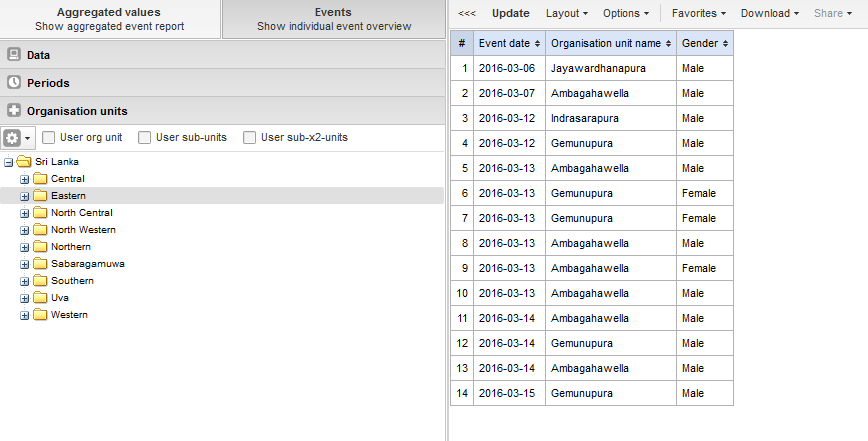The height and width of the screenshot is (441, 868).
Task: Sort by Gender column arrows
Action: tap(724, 44)
